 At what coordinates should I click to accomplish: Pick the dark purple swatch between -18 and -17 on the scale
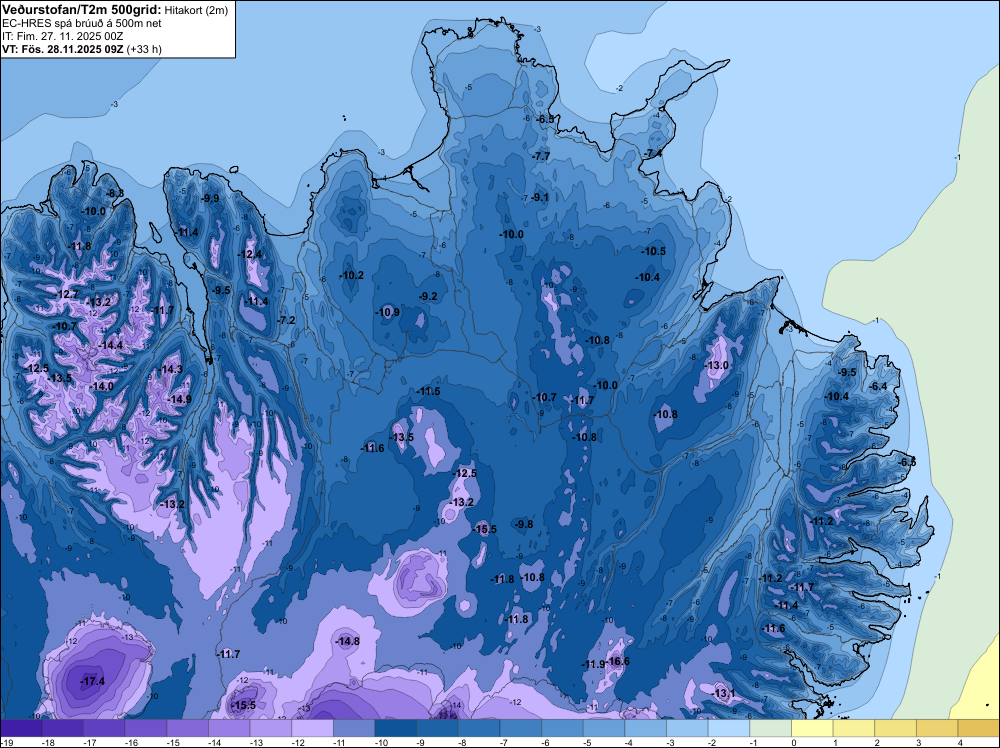[62, 728]
